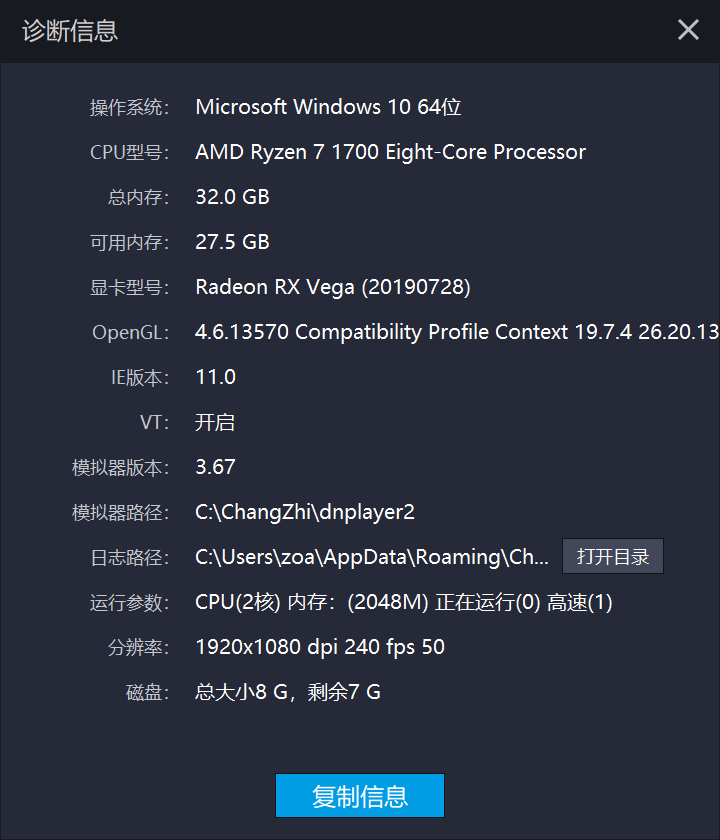720x840 pixels.
Task: Click the 模拟器版本 3.67 value
Action: click(x=215, y=467)
